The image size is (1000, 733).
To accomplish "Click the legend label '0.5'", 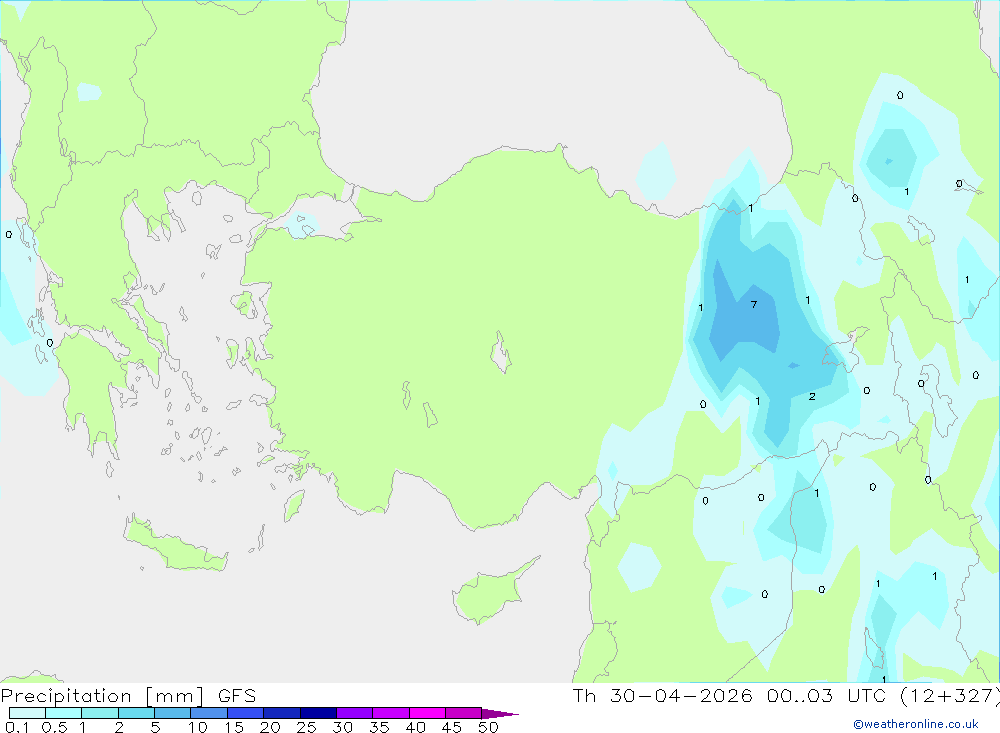I will point(54,727).
